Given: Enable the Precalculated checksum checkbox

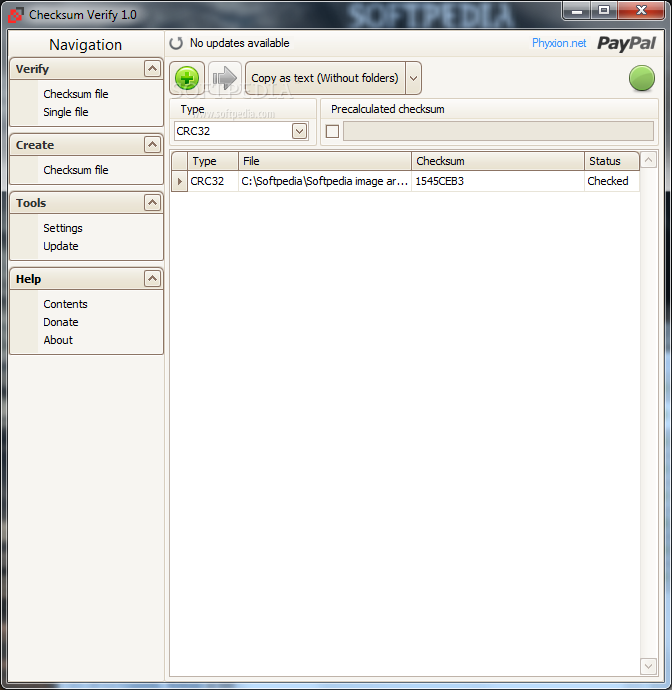Looking at the screenshot, I should tap(332, 131).
